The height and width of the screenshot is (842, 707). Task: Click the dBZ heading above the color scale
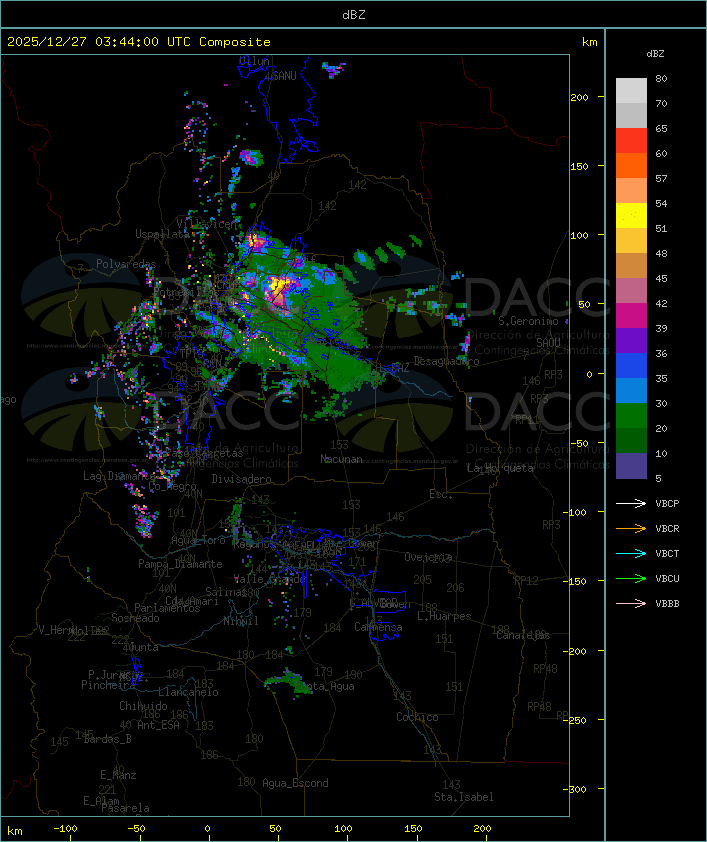[655, 54]
